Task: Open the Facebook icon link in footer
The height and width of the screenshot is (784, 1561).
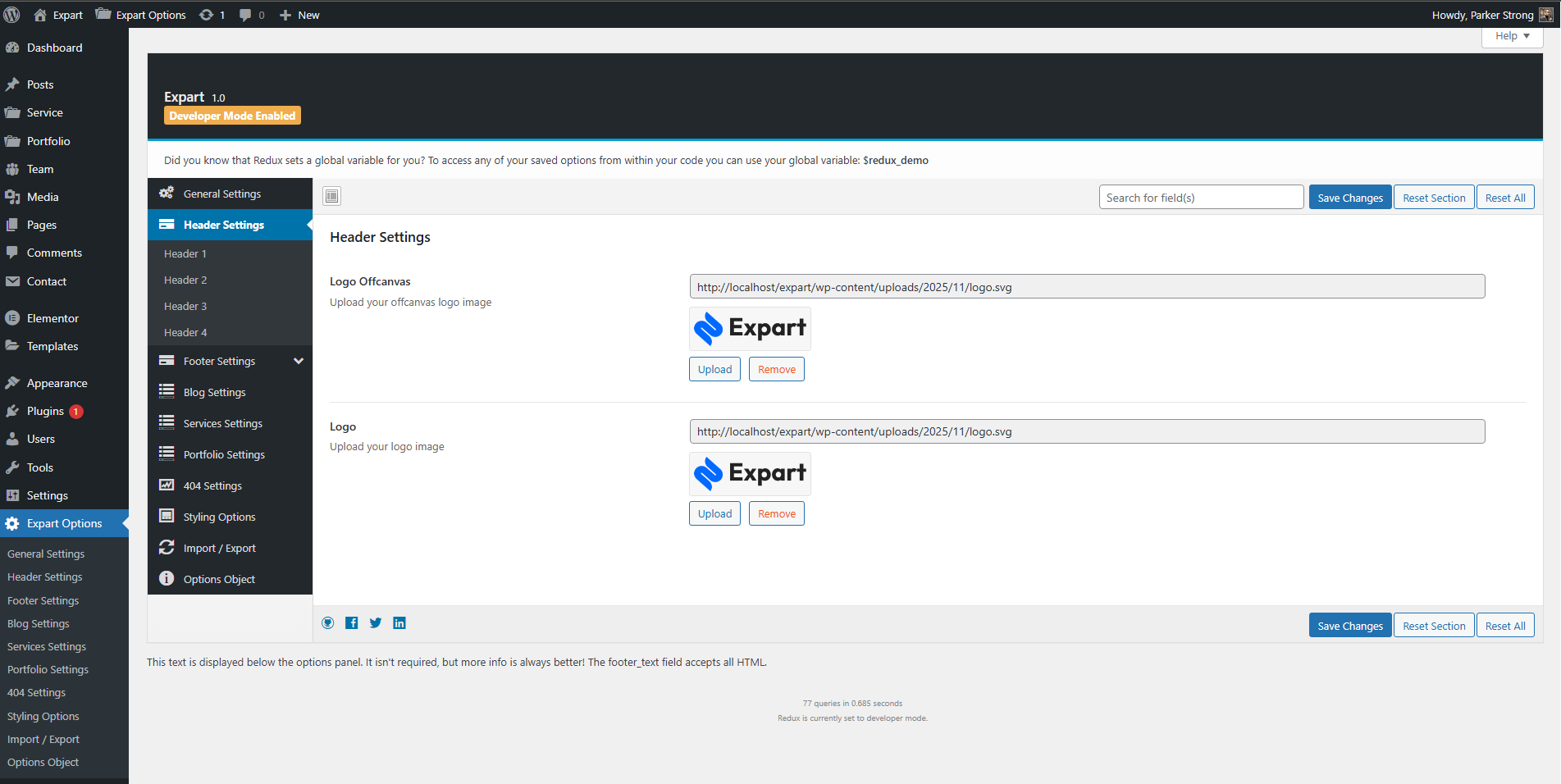Action: [351, 623]
